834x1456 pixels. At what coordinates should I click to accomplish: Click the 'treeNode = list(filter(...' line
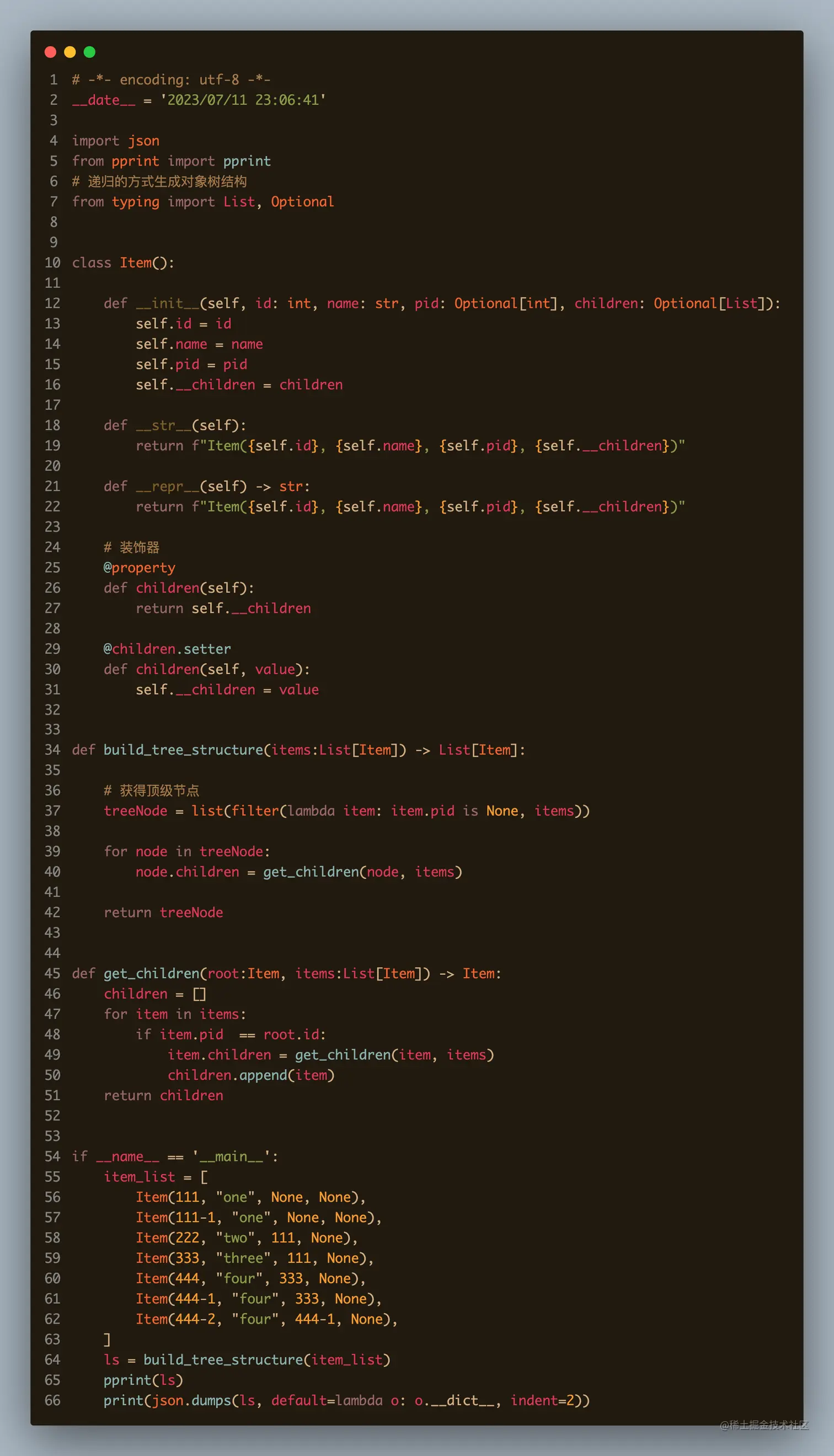(x=346, y=811)
